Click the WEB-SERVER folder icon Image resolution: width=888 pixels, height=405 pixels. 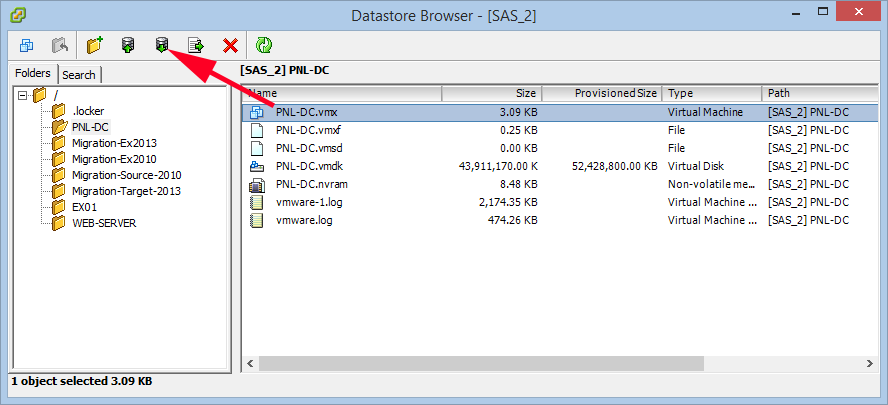pos(58,223)
